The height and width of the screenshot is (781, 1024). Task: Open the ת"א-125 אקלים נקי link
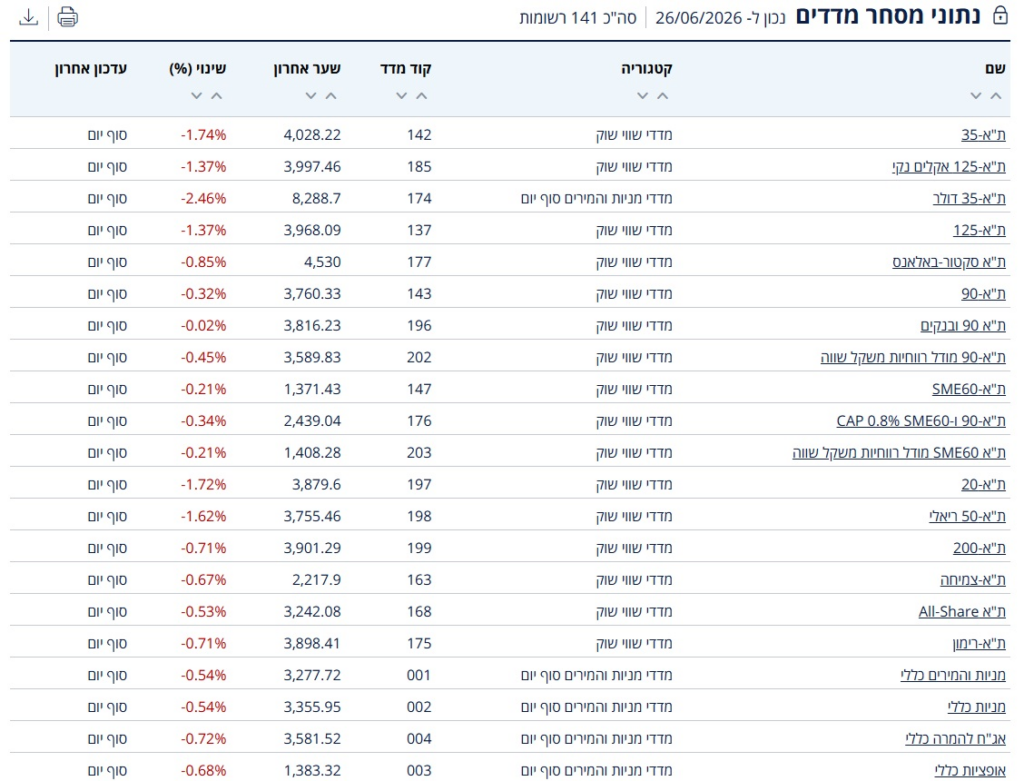(949, 167)
